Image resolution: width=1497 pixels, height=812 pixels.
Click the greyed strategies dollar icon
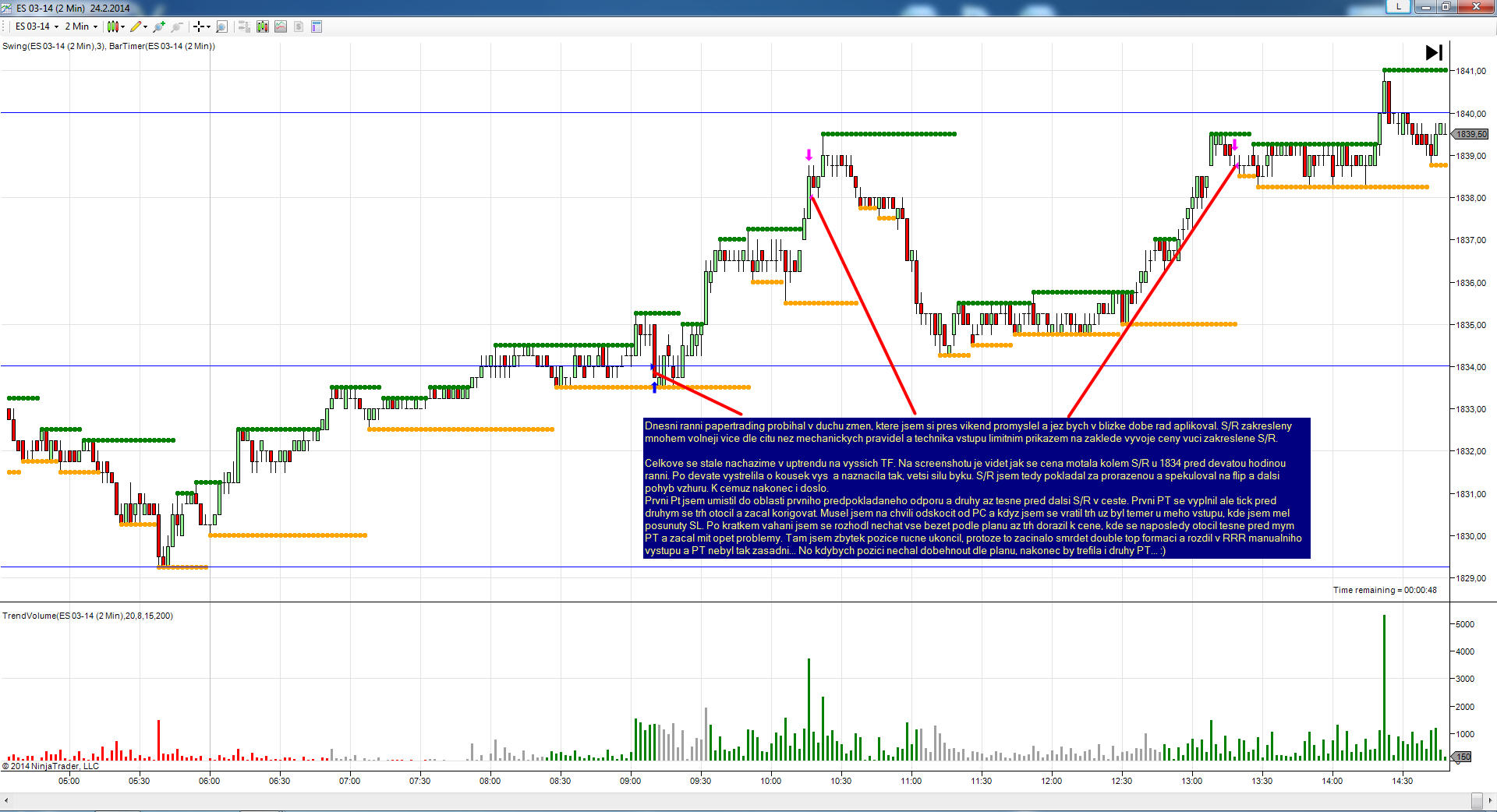[299, 26]
